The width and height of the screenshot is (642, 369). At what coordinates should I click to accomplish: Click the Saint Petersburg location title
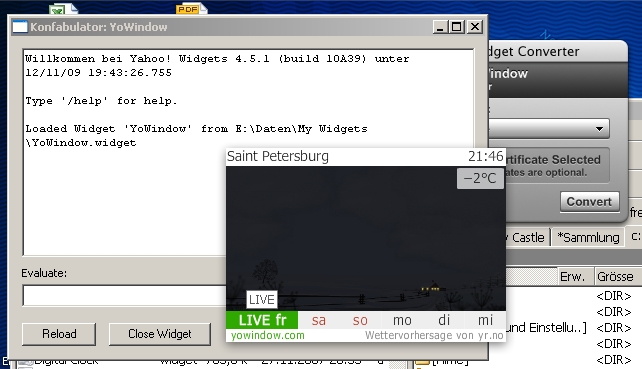click(278, 156)
